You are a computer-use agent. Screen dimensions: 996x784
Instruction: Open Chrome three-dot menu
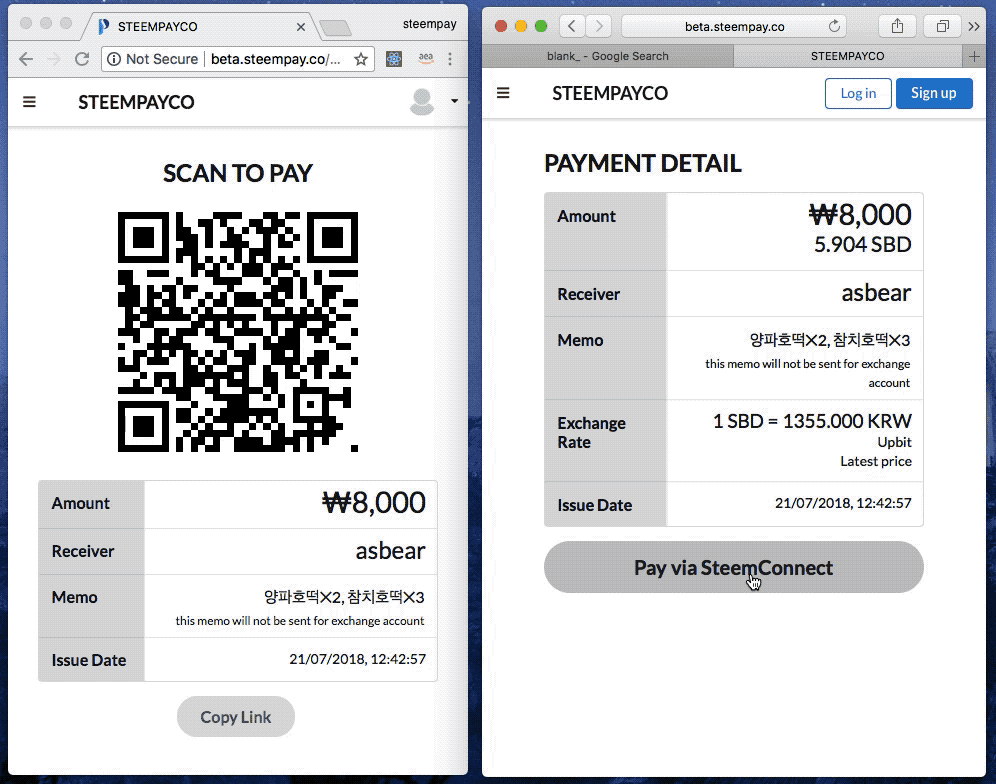pos(450,59)
